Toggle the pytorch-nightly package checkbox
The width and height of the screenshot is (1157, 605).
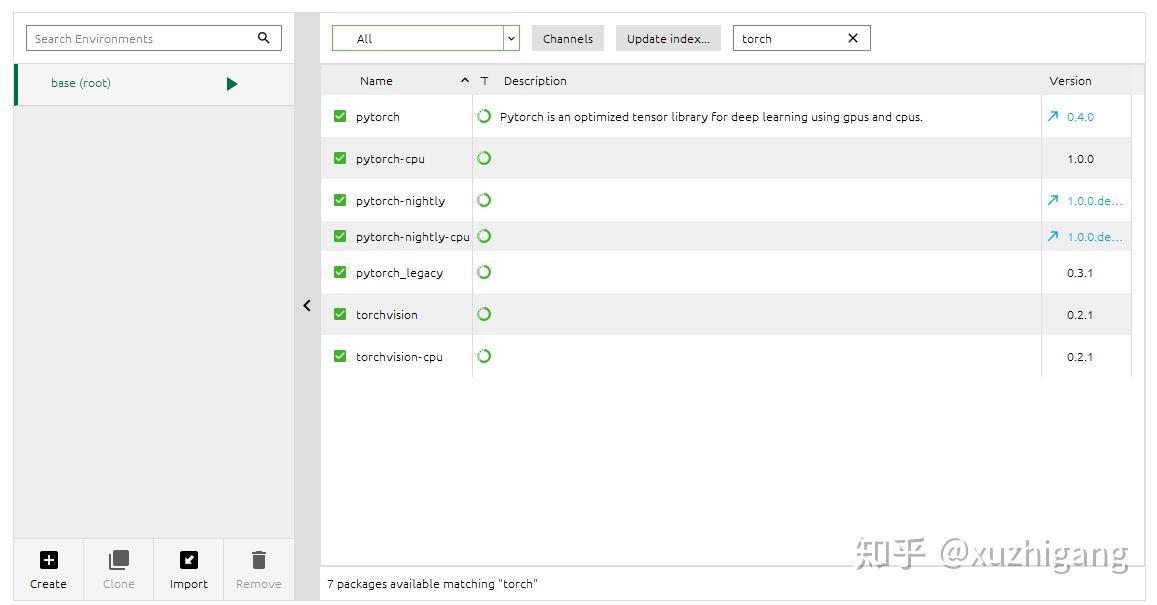(x=340, y=200)
